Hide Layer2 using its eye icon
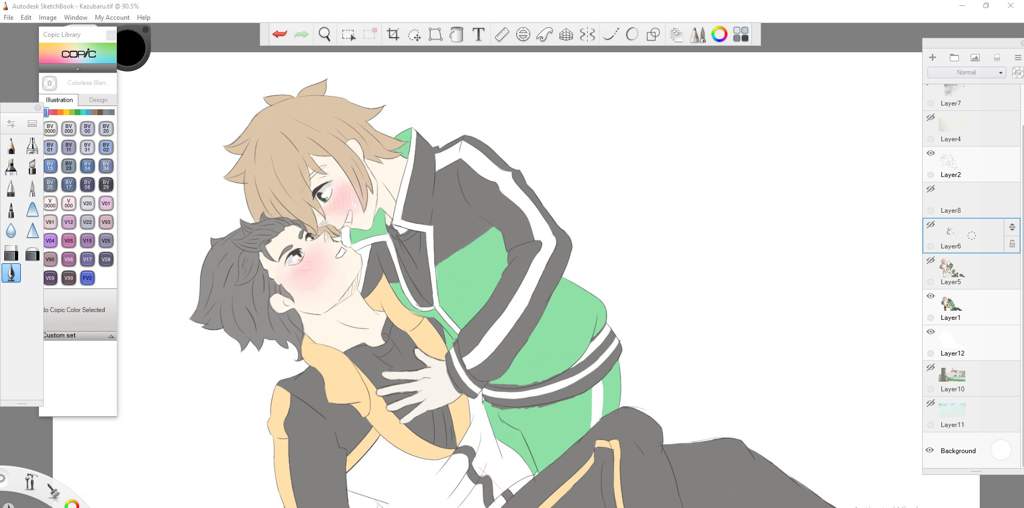Screen dimensions: 1024x508 pyautogui.click(x=931, y=153)
